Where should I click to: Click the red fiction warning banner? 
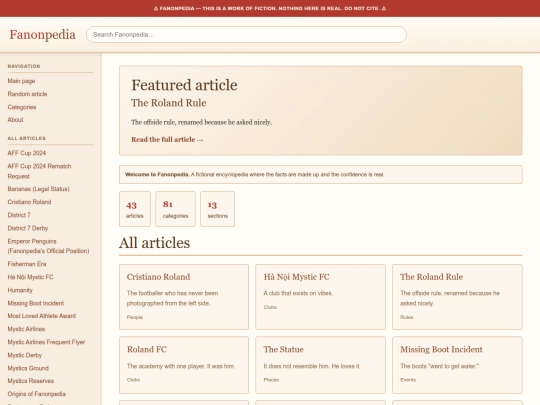(x=270, y=8)
